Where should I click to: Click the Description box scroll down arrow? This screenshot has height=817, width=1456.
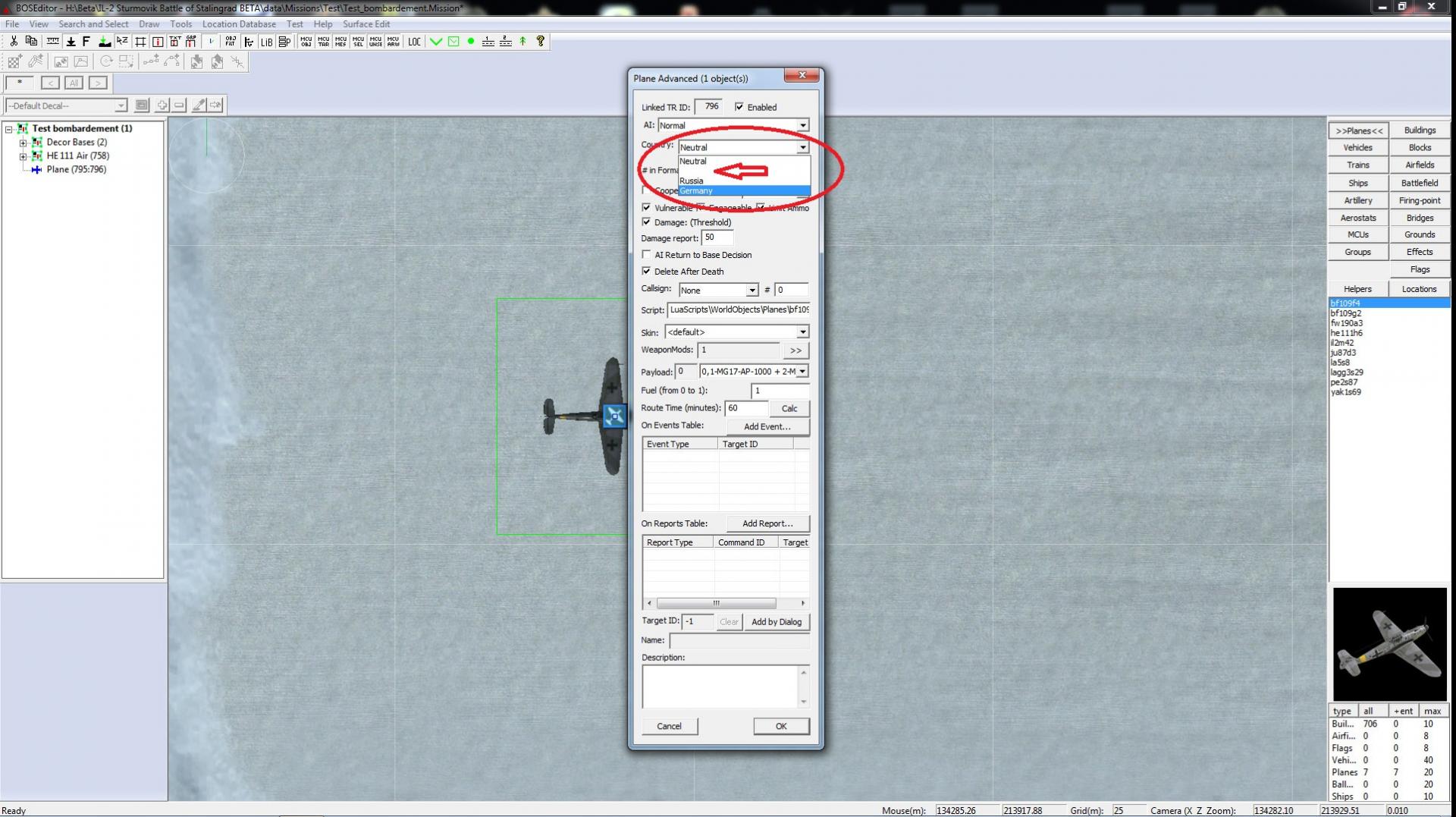tap(804, 702)
